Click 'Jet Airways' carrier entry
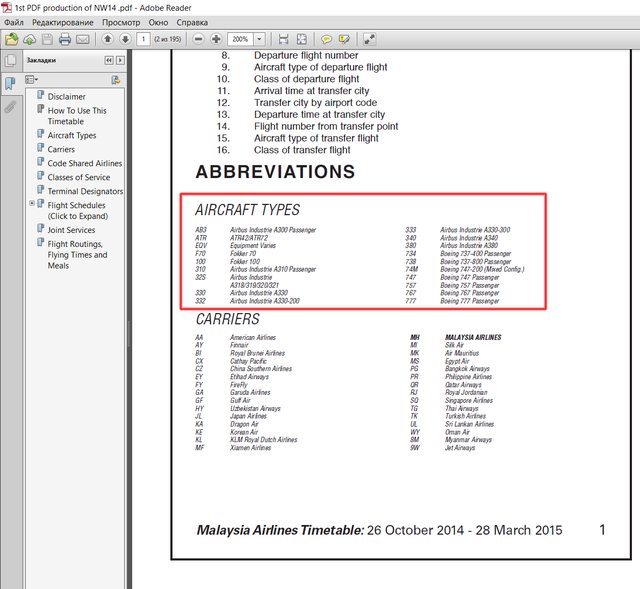The height and width of the screenshot is (589, 640). coord(460,448)
